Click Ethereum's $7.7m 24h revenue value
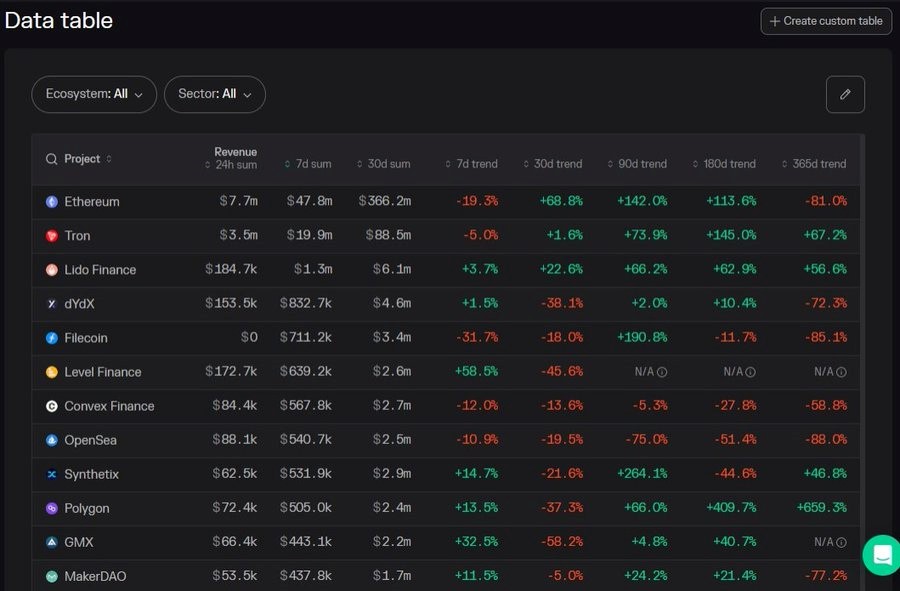 (x=239, y=201)
